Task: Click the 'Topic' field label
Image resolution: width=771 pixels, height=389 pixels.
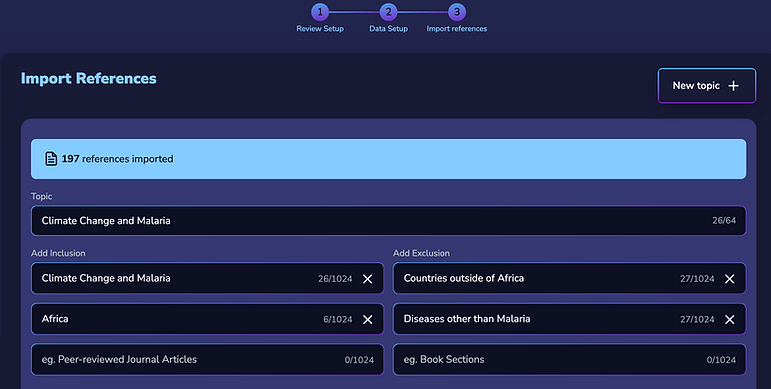Action: (x=41, y=196)
